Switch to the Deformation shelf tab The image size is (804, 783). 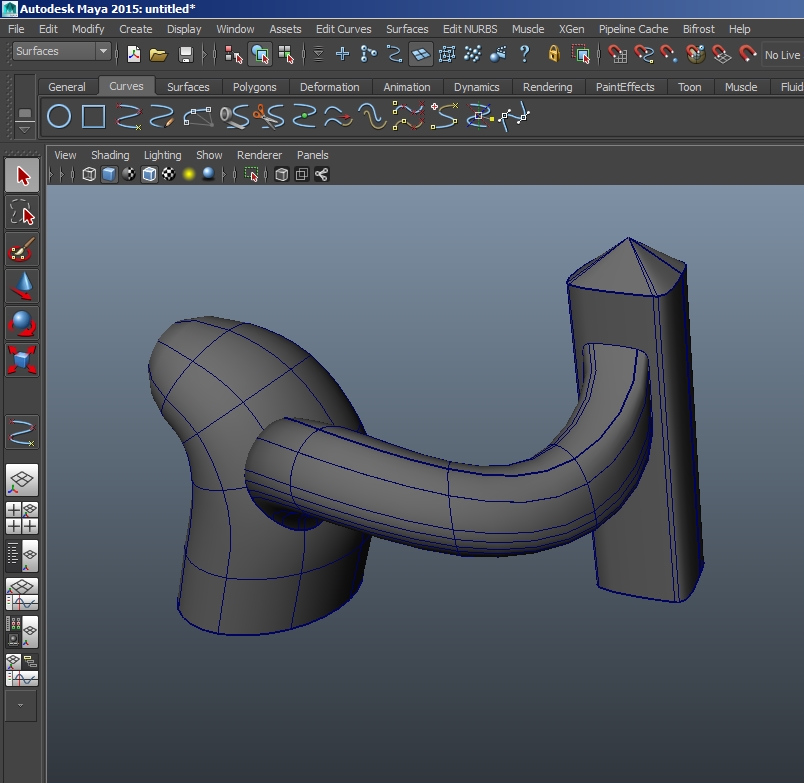coord(330,87)
